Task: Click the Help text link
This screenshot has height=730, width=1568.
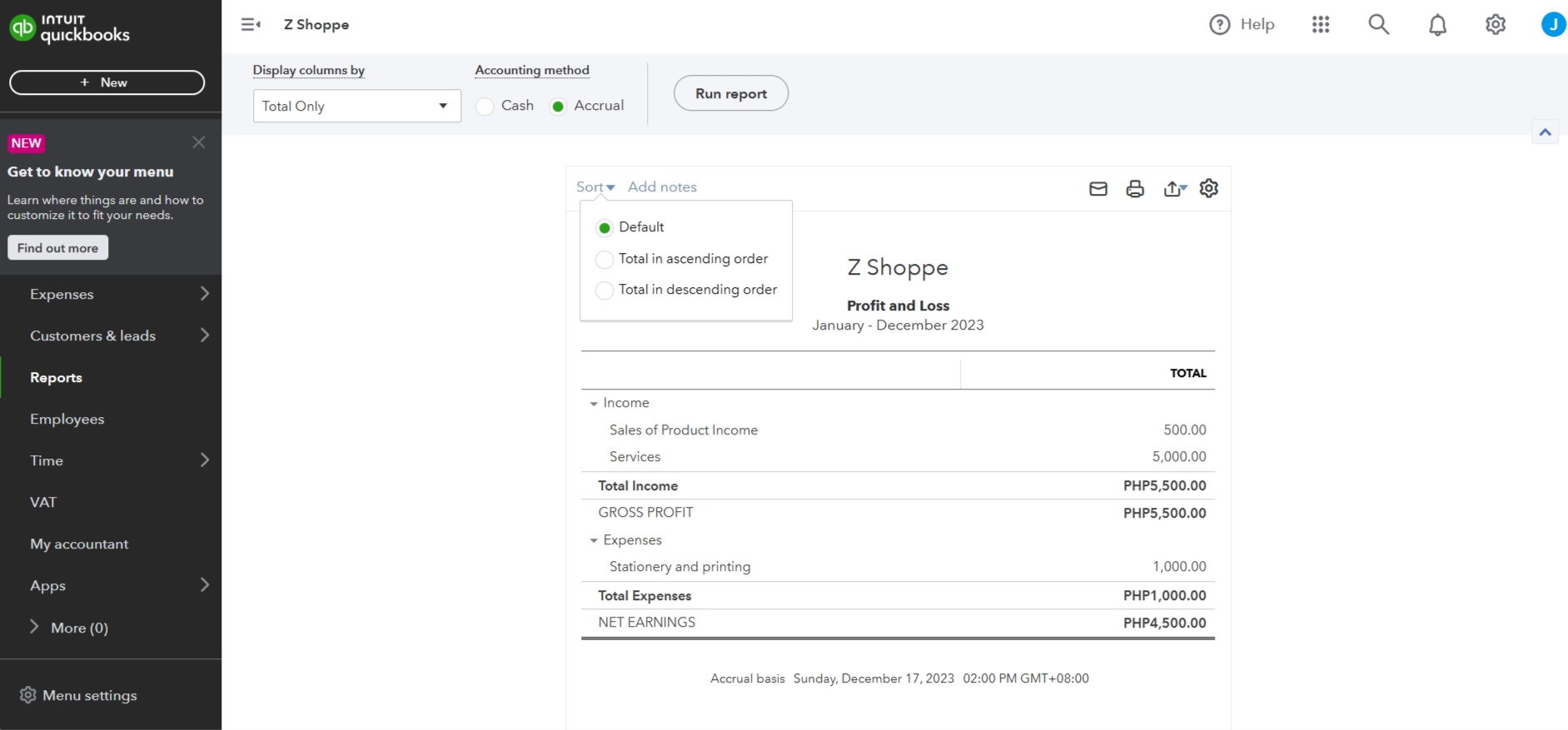Action: click(1257, 25)
